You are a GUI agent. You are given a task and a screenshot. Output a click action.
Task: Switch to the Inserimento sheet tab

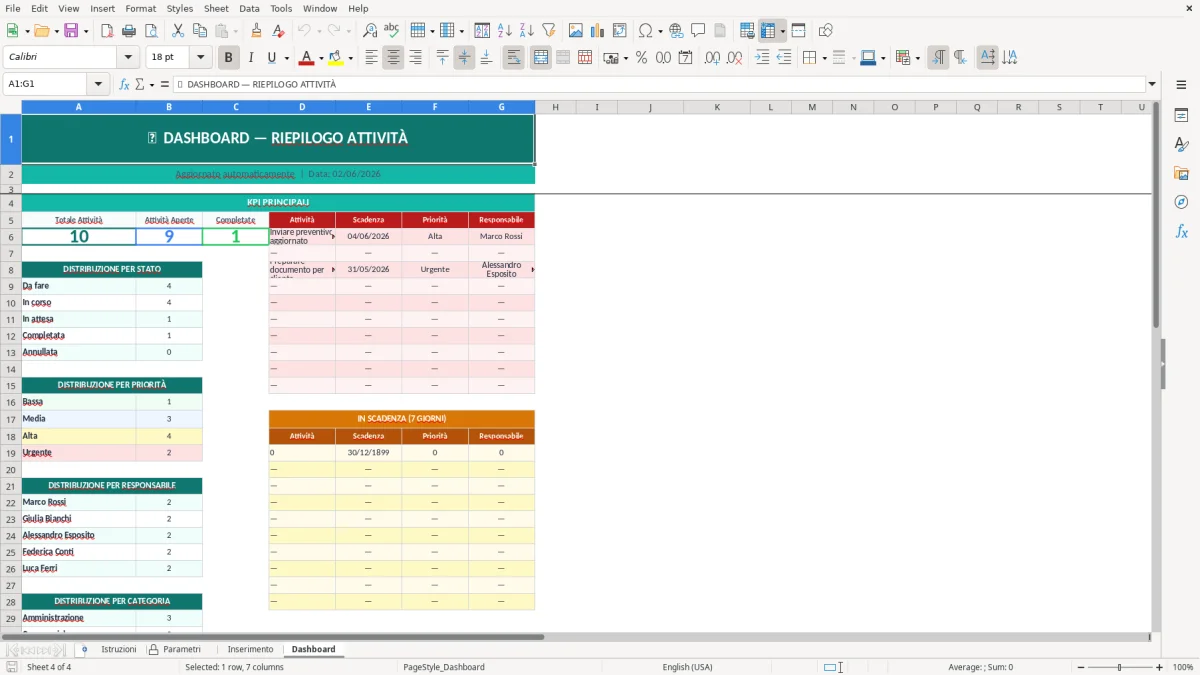pyautogui.click(x=250, y=649)
